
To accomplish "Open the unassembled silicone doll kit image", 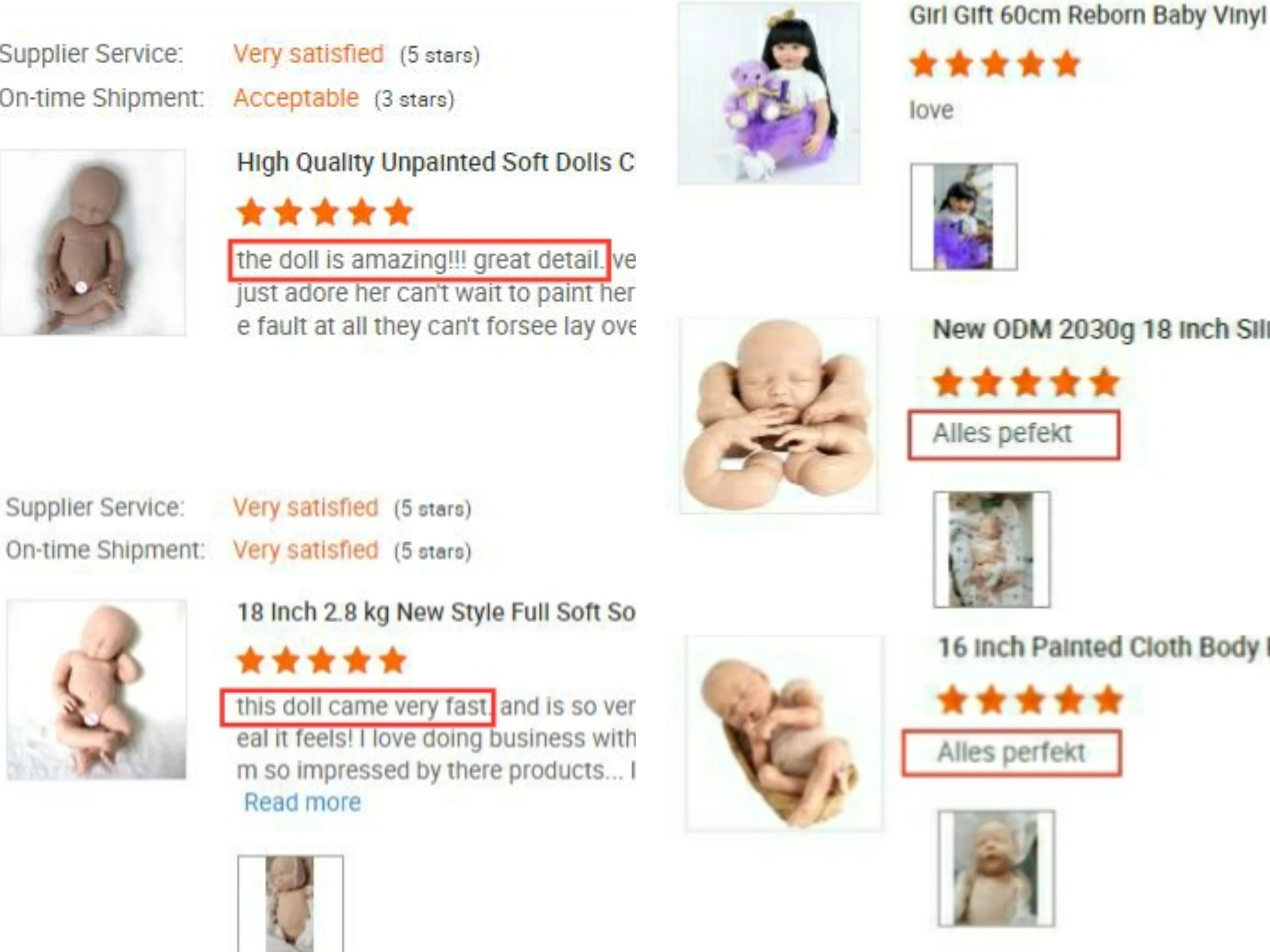I will tap(779, 416).
